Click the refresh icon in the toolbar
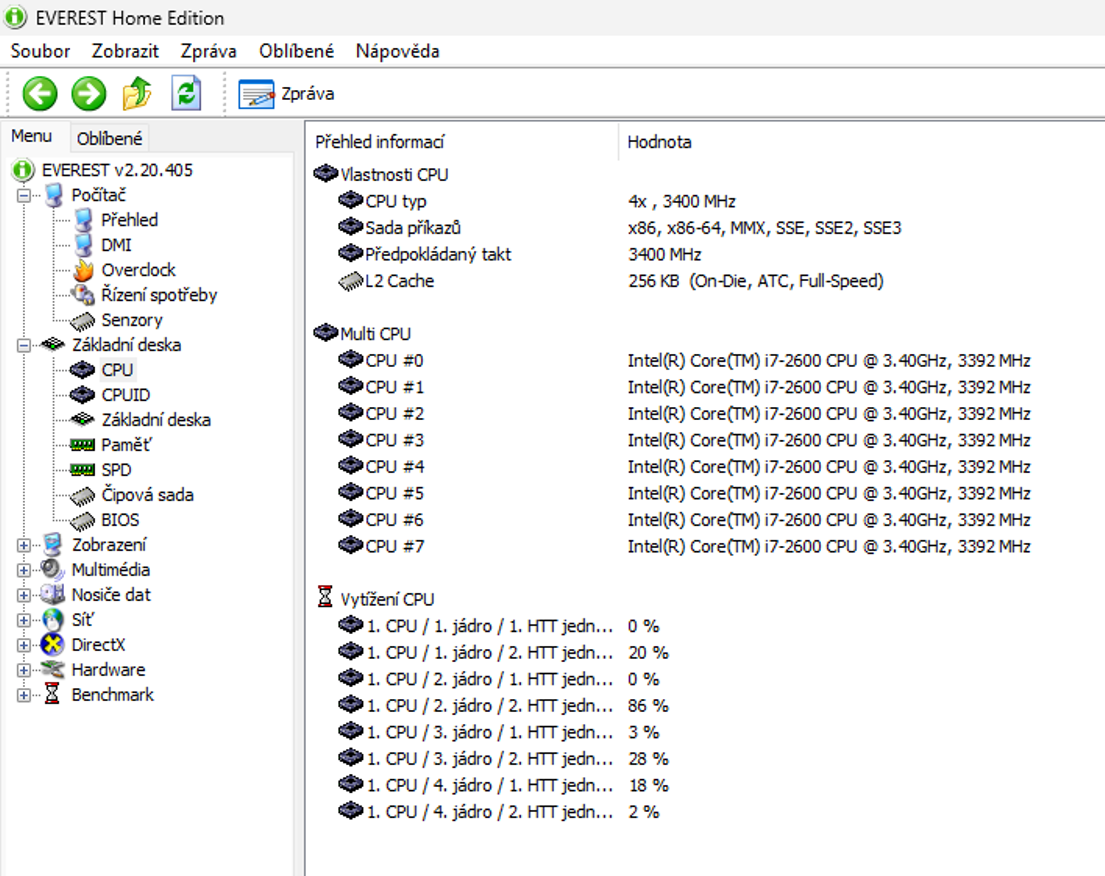 (186, 93)
